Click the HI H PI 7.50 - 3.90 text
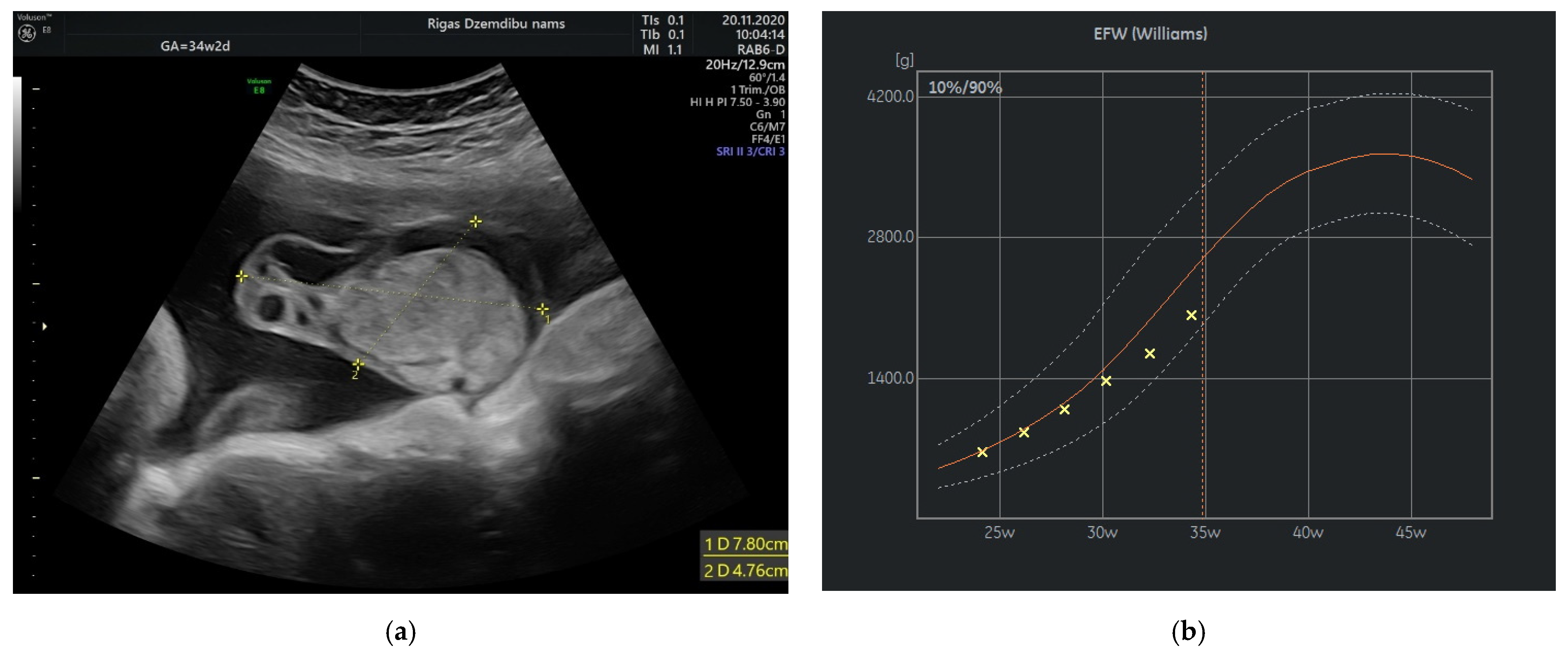 737,102
